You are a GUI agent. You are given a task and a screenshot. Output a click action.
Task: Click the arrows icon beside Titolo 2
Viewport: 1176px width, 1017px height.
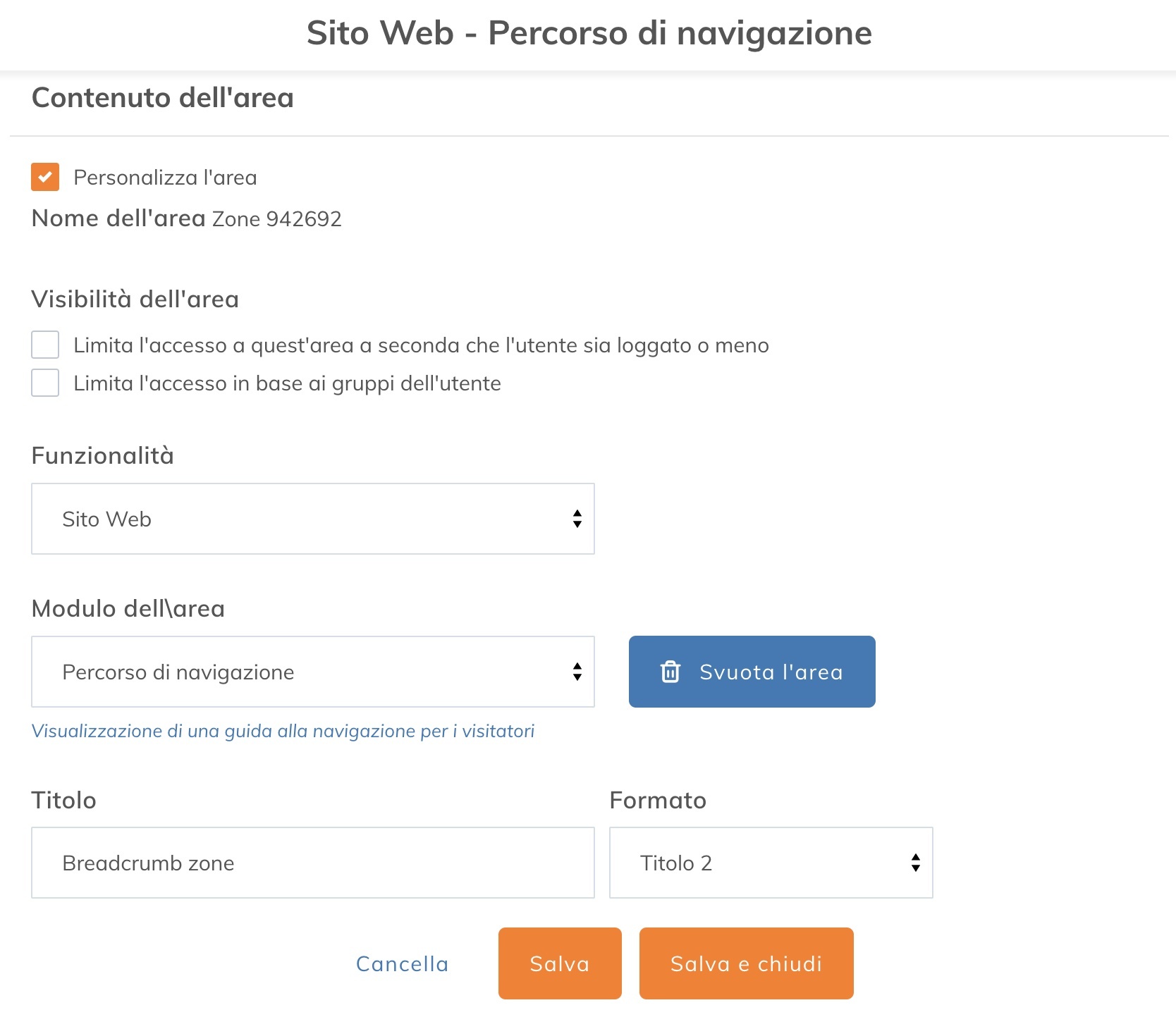coord(915,863)
